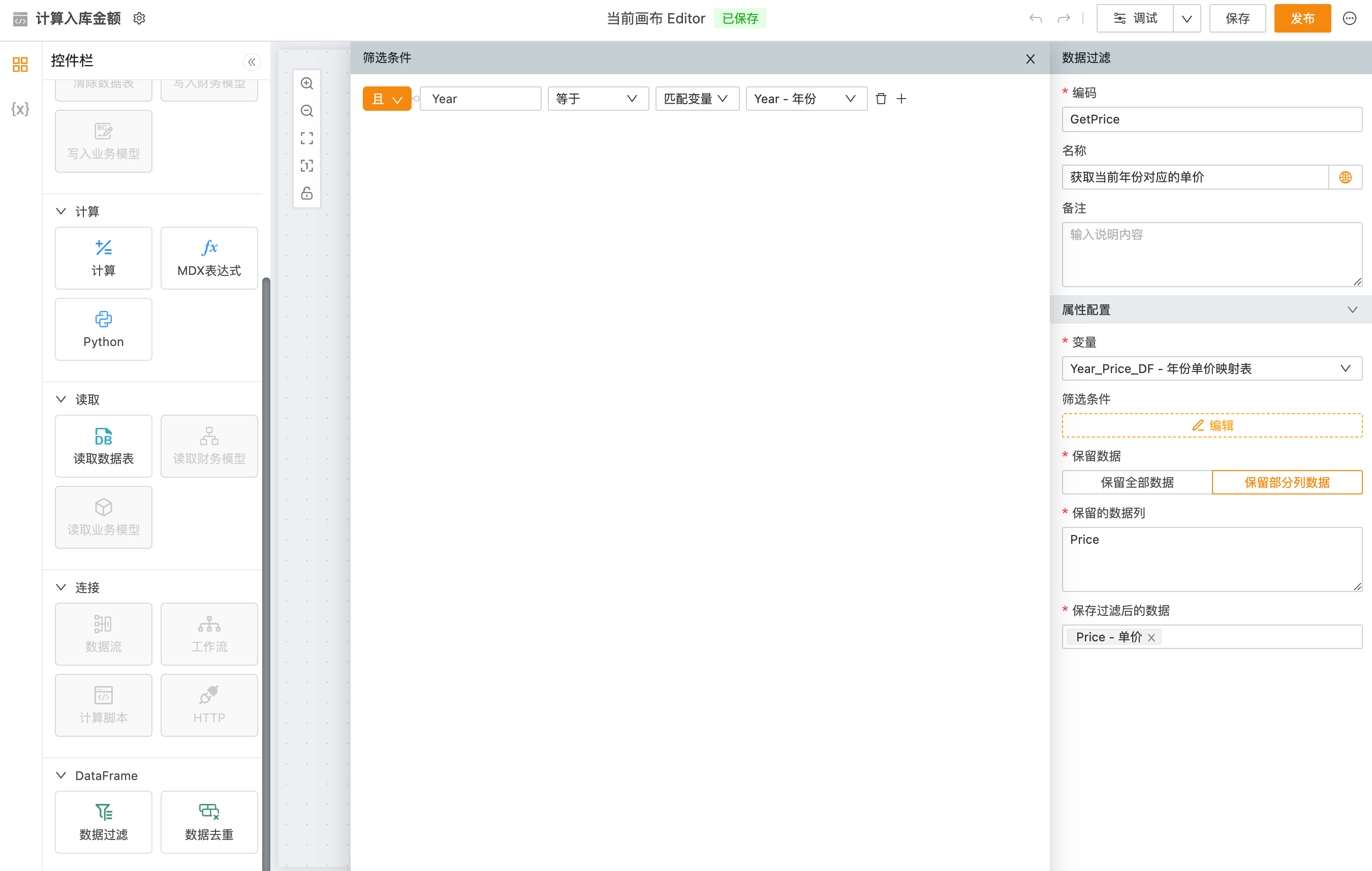Collapse the 读取 category

point(61,399)
